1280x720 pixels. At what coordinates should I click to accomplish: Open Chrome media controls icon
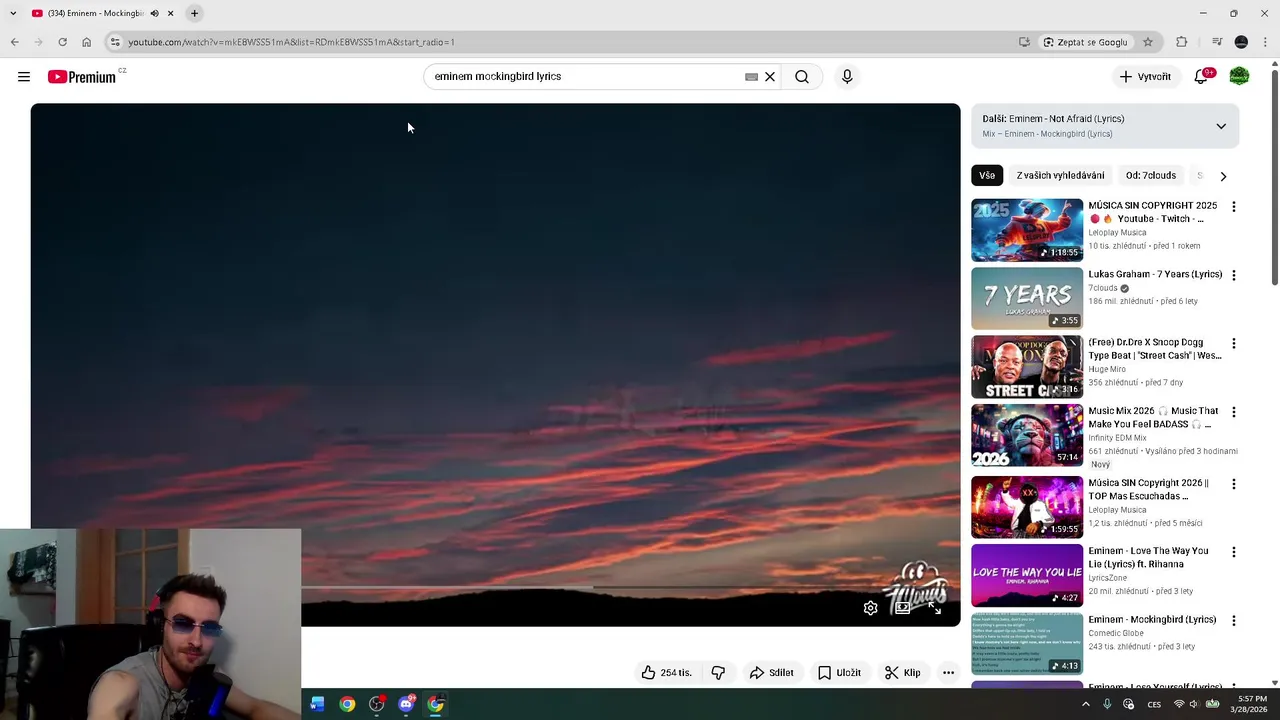pyautogui.click(x=1216, y=42)
